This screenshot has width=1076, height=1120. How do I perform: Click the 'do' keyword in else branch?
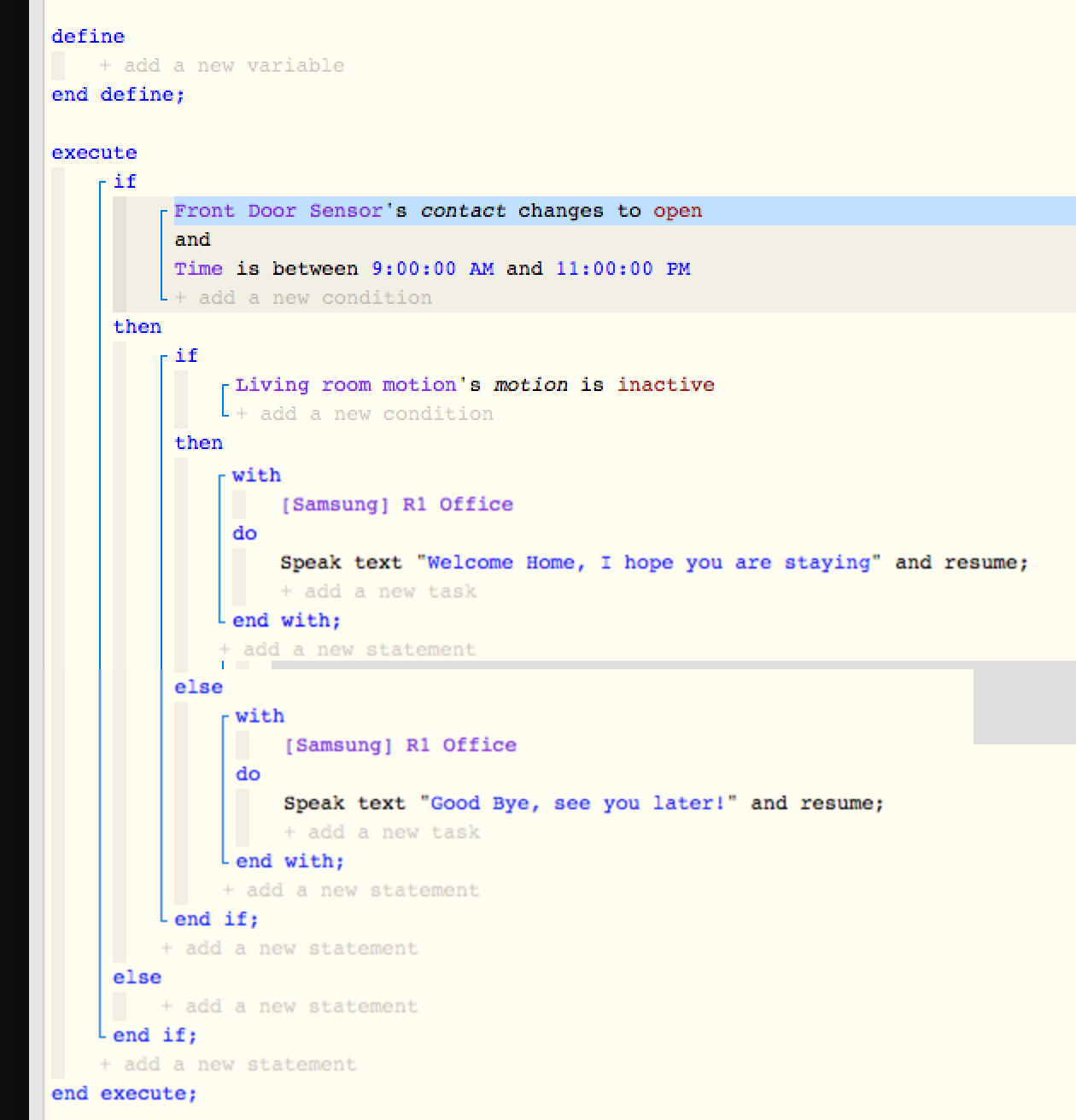(248, 774)
